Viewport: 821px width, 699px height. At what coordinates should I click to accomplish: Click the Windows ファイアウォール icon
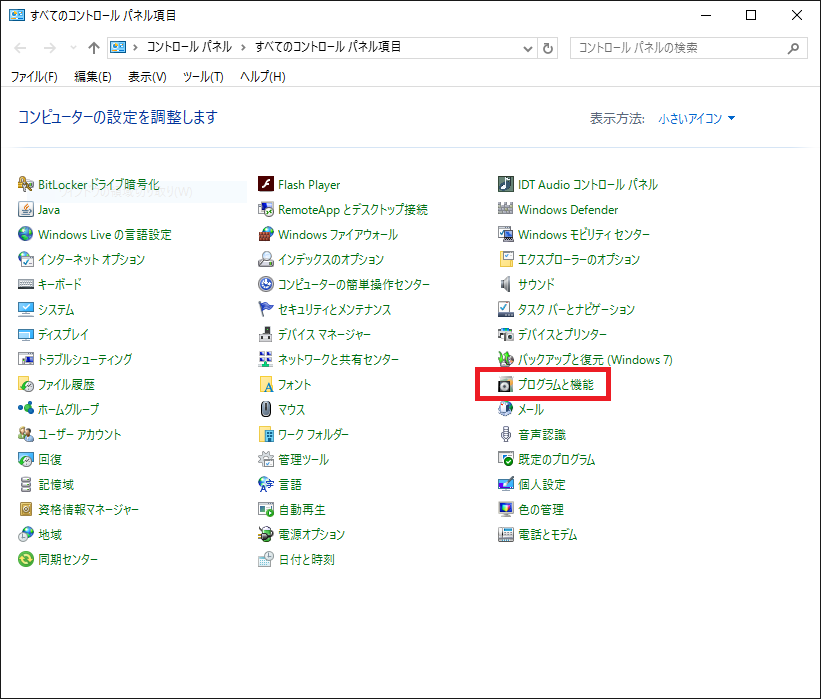coord(266,234)
